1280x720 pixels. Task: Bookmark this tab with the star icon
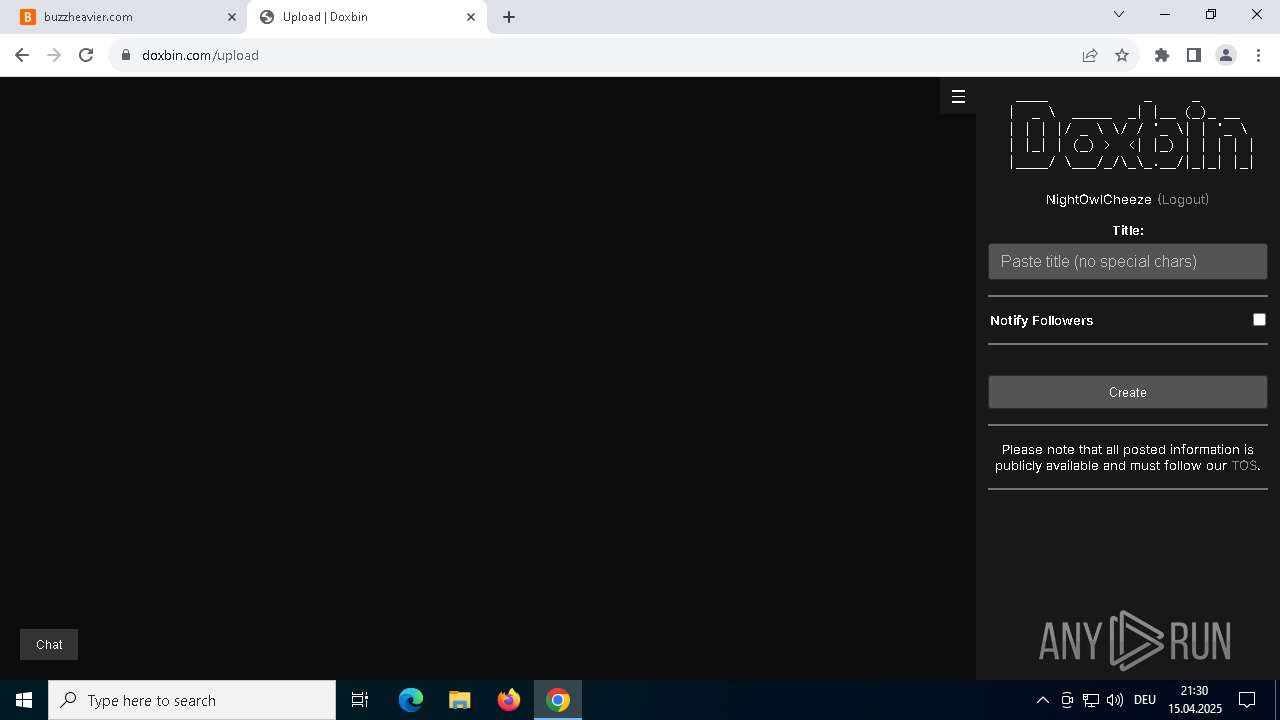pos(1122,55)
